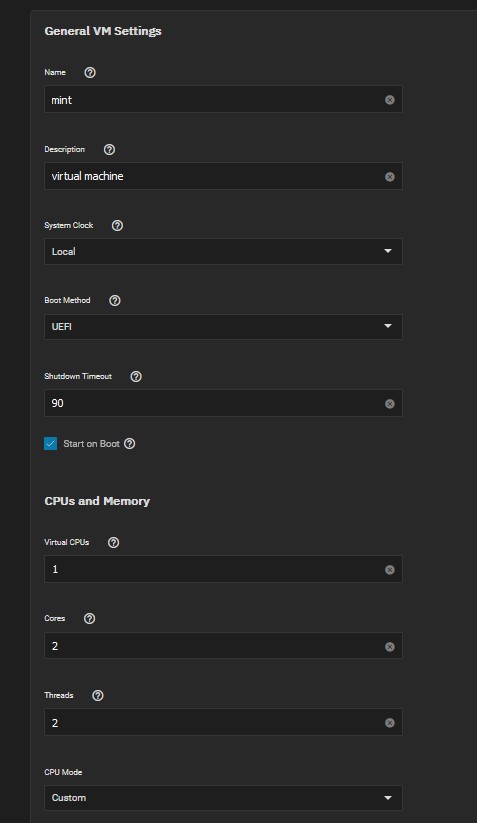Open System Clock help icon

tap(117, 225)
